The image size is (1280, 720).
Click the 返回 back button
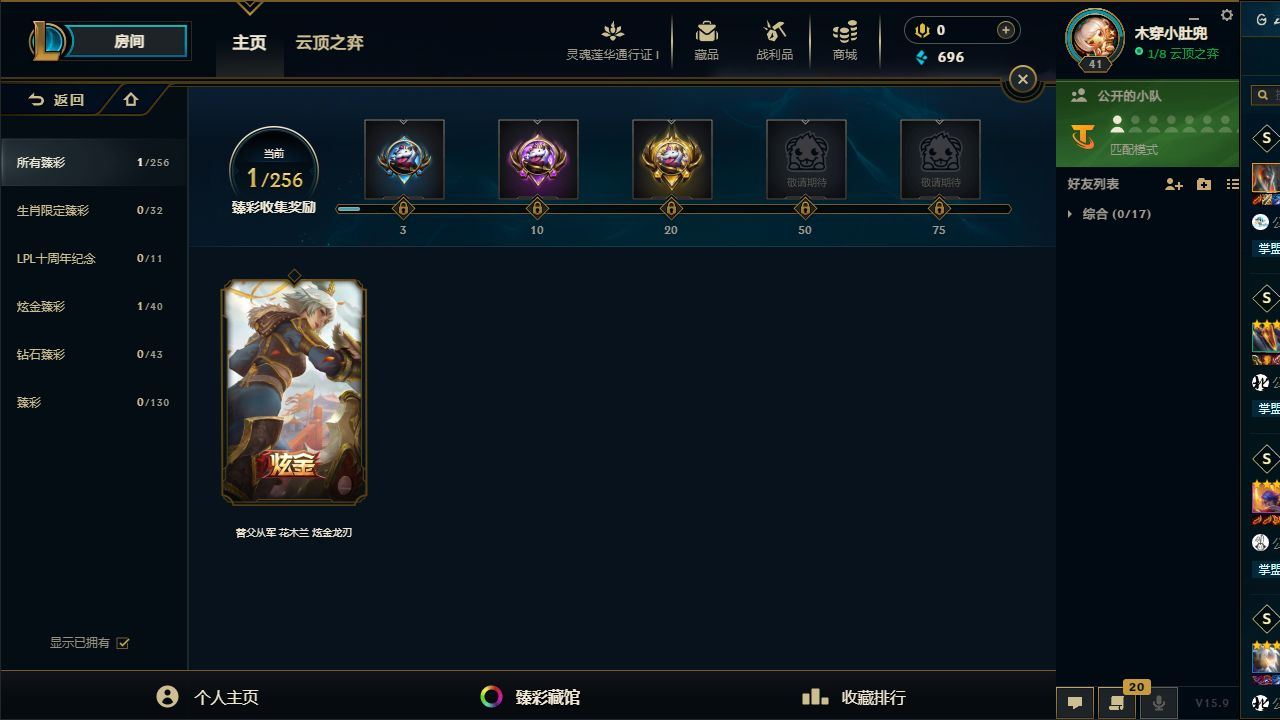[56, 99]
